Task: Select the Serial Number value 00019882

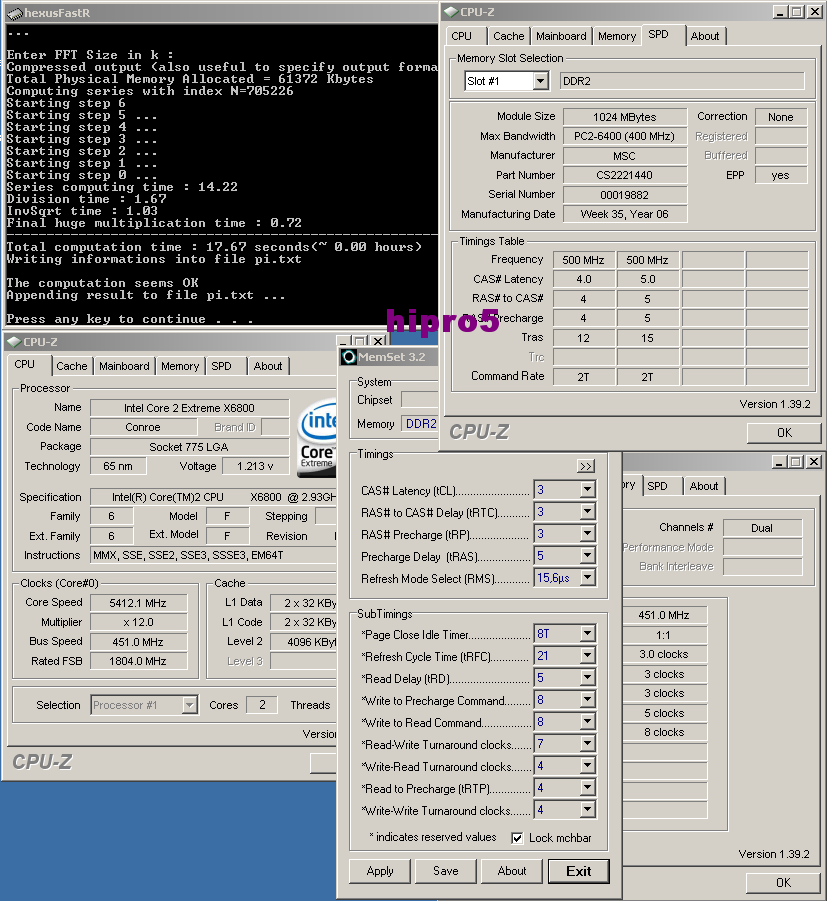Action: [x=625, y=195]
